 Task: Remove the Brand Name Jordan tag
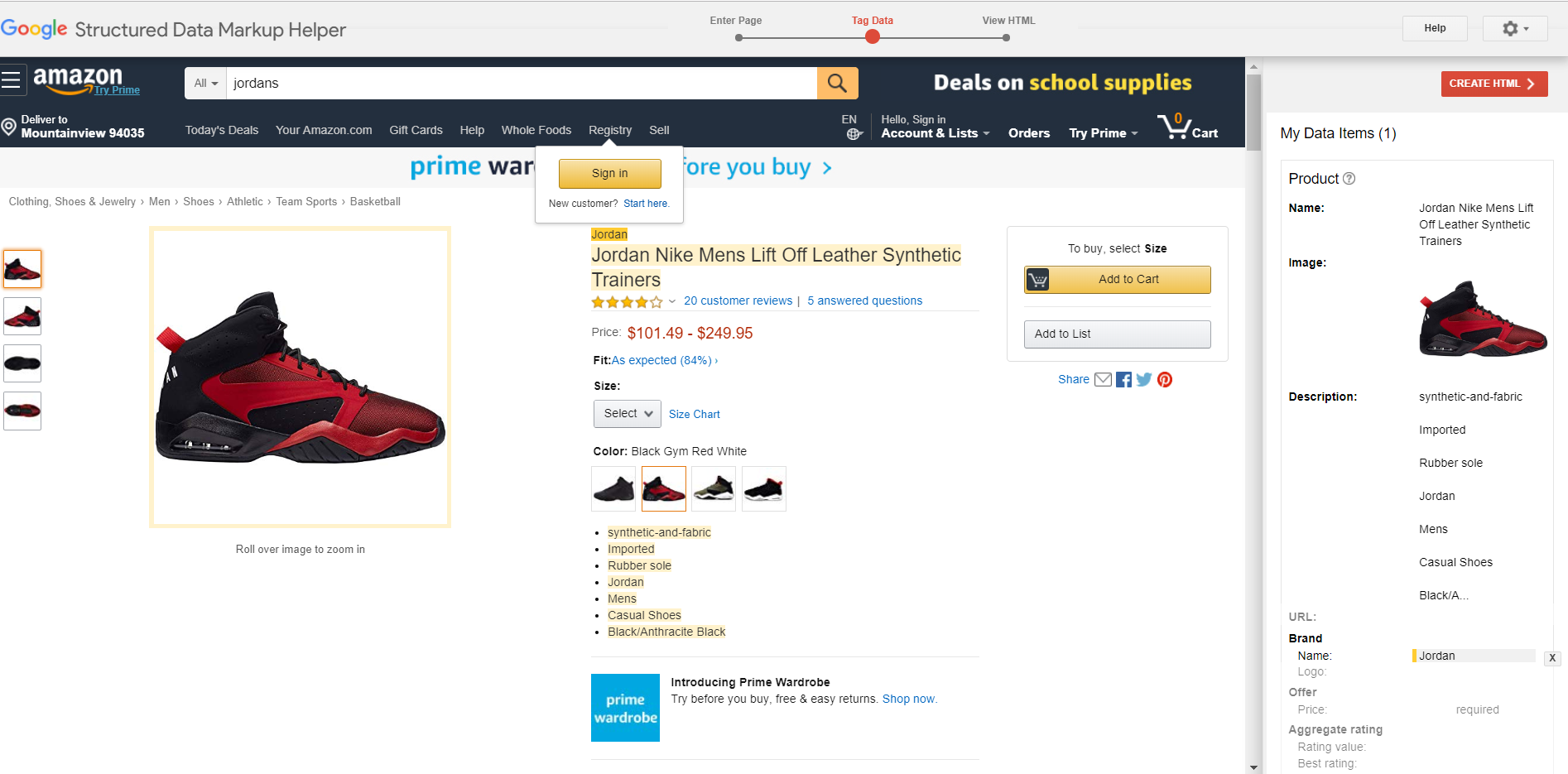1552,658
